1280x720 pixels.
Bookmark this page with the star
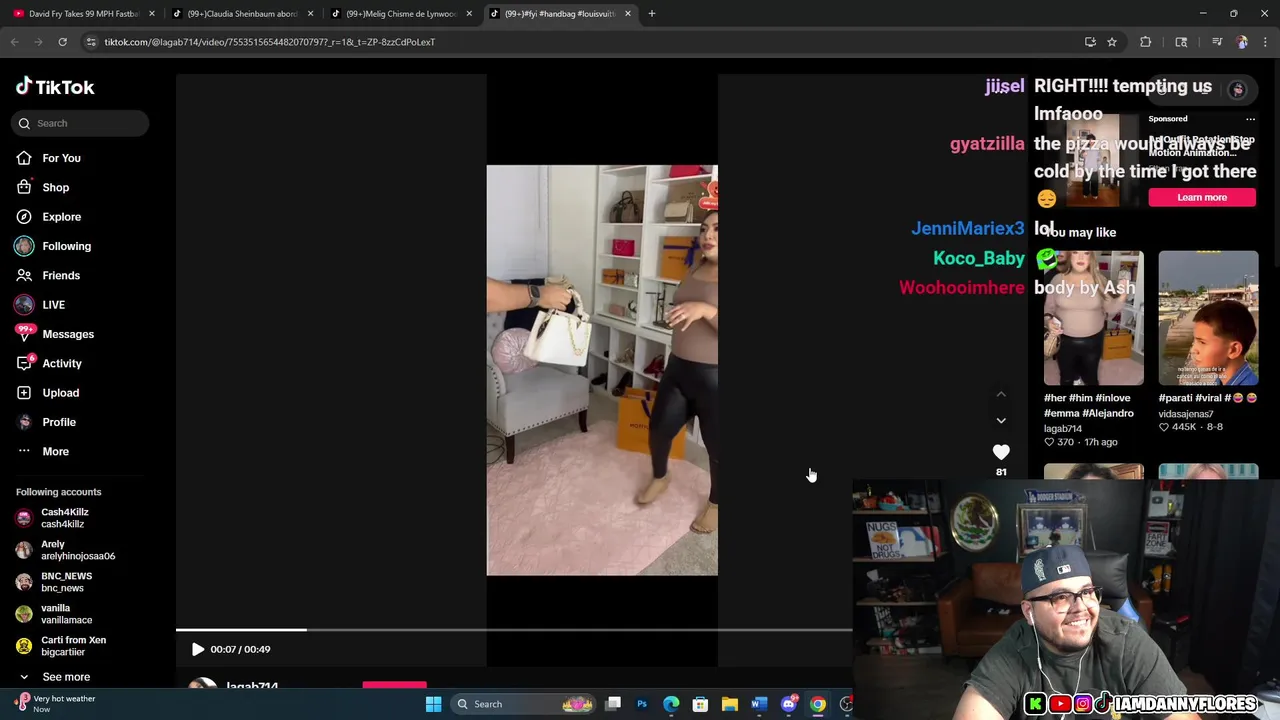(x=1112, y=42)
